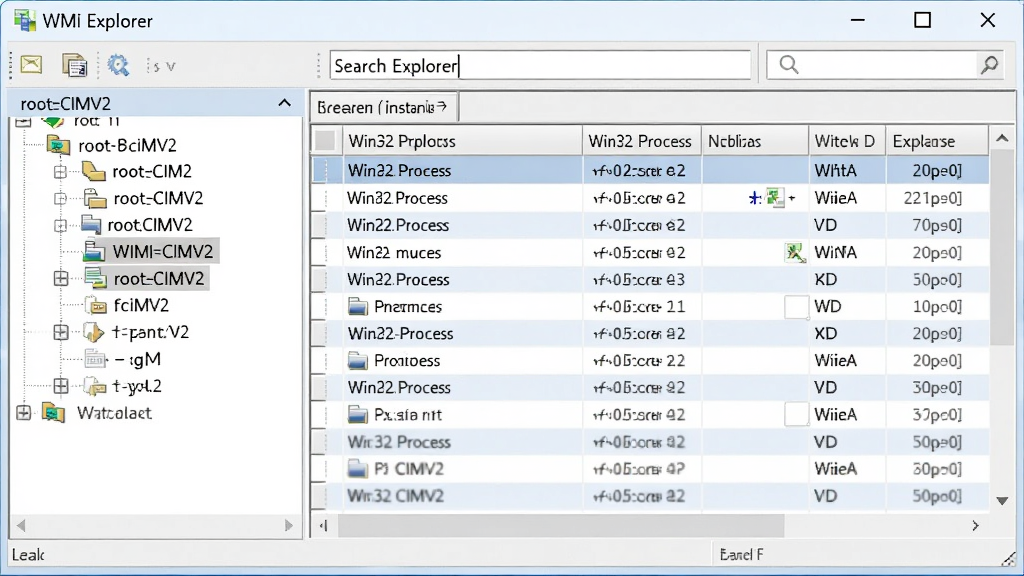
Task: Click the magnifier icon in right search box
Action: click(x=789, y=65)
